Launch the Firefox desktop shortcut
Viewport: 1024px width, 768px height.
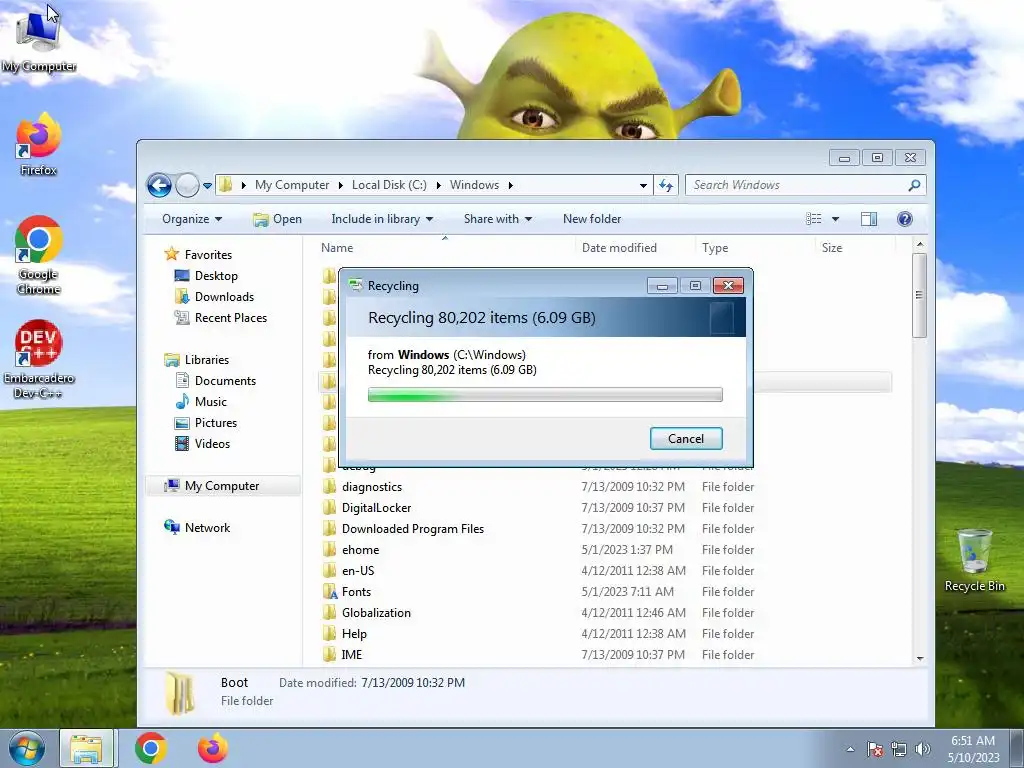coord(39,145)
